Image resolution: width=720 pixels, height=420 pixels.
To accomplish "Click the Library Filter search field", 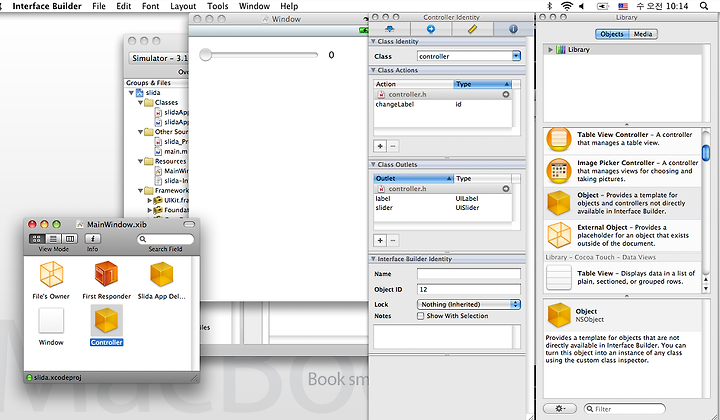I will pos(625,409).
